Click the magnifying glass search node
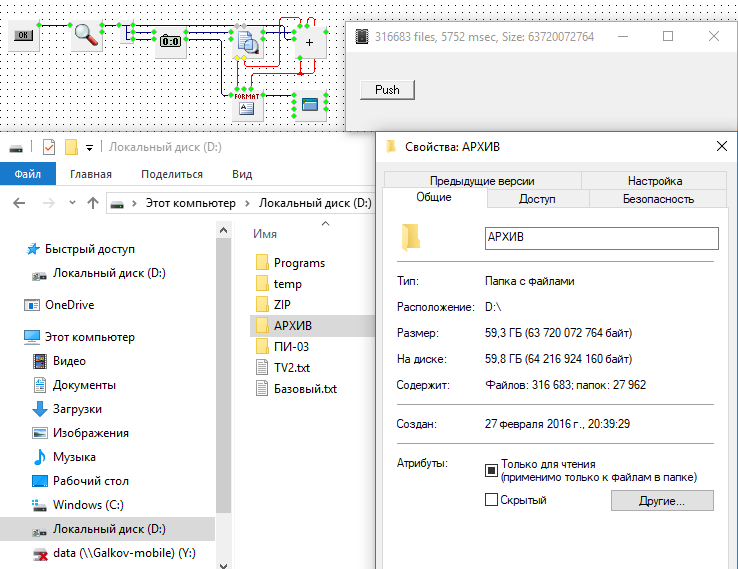This screenshot has width=738, height=569. coord(87,35)
